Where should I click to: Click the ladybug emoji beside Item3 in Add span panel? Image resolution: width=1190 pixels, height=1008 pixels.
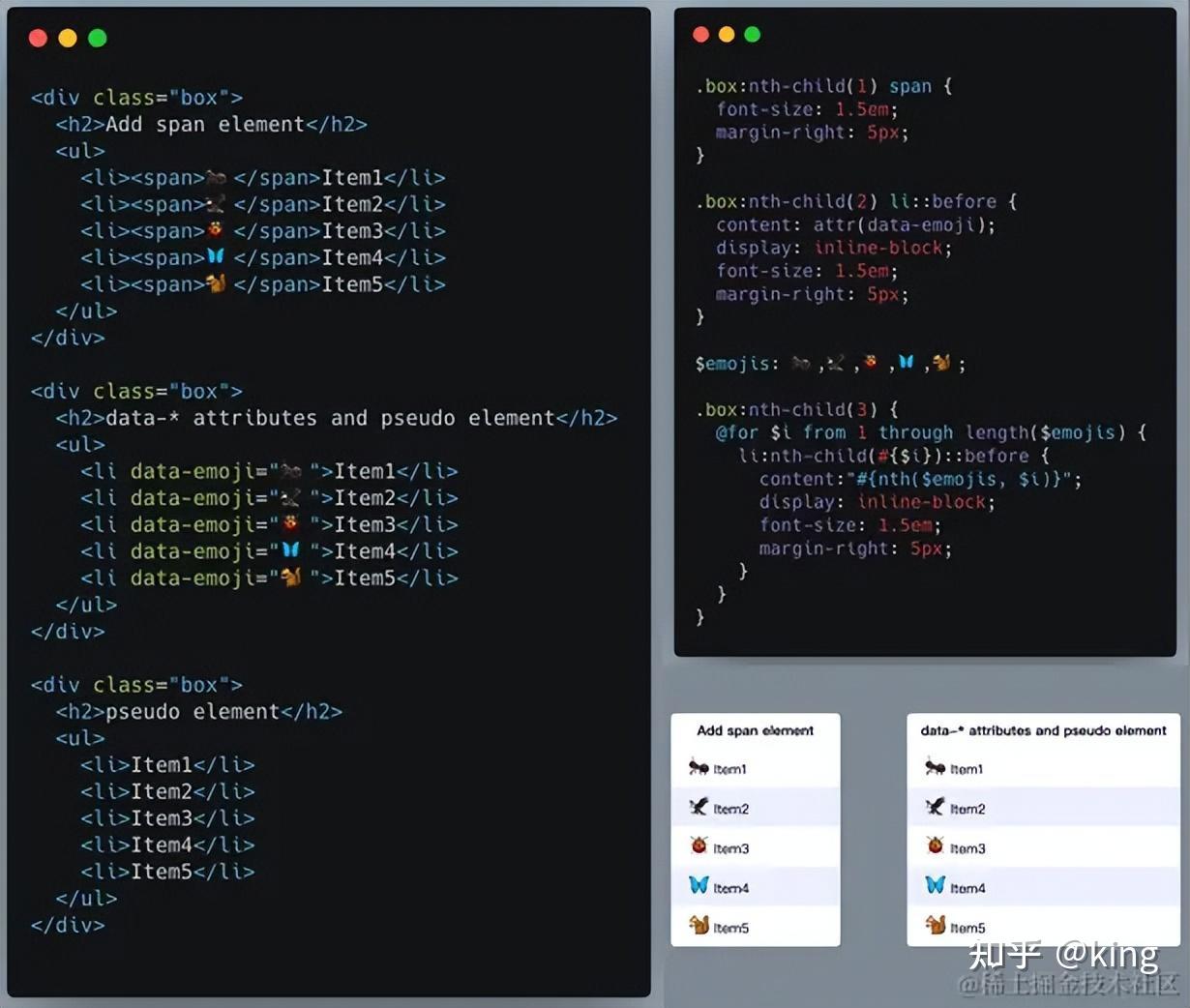[x=698, y=846]
